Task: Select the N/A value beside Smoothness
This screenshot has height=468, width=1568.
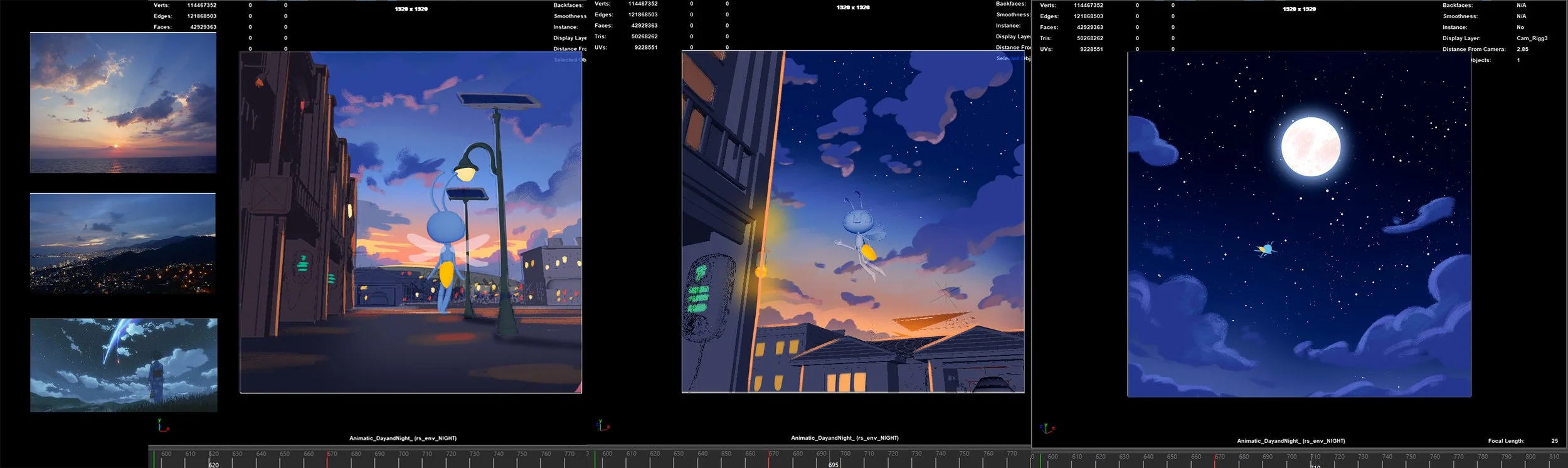Action: [x=1521, y=16]
